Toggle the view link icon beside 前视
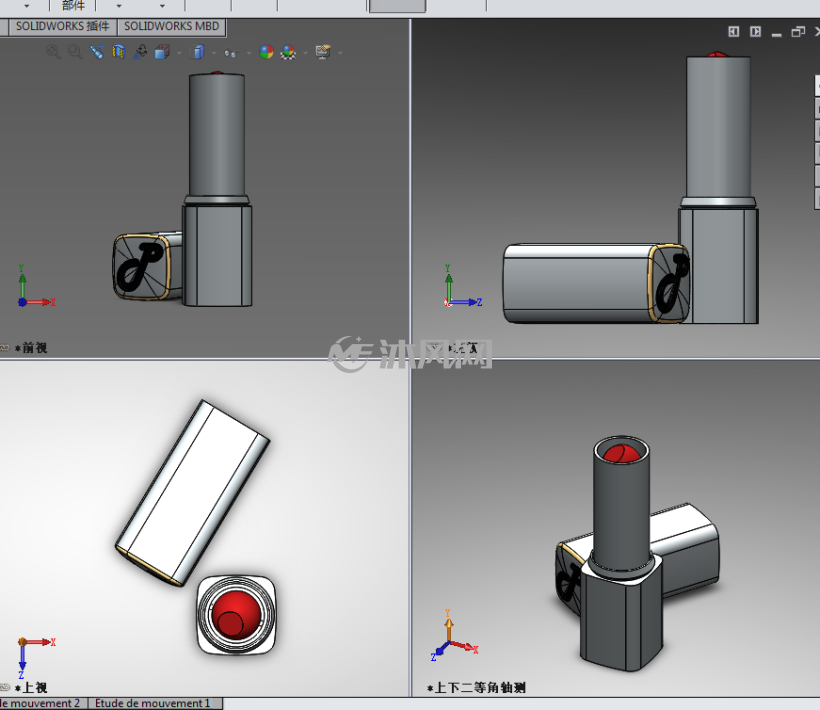 5,348
